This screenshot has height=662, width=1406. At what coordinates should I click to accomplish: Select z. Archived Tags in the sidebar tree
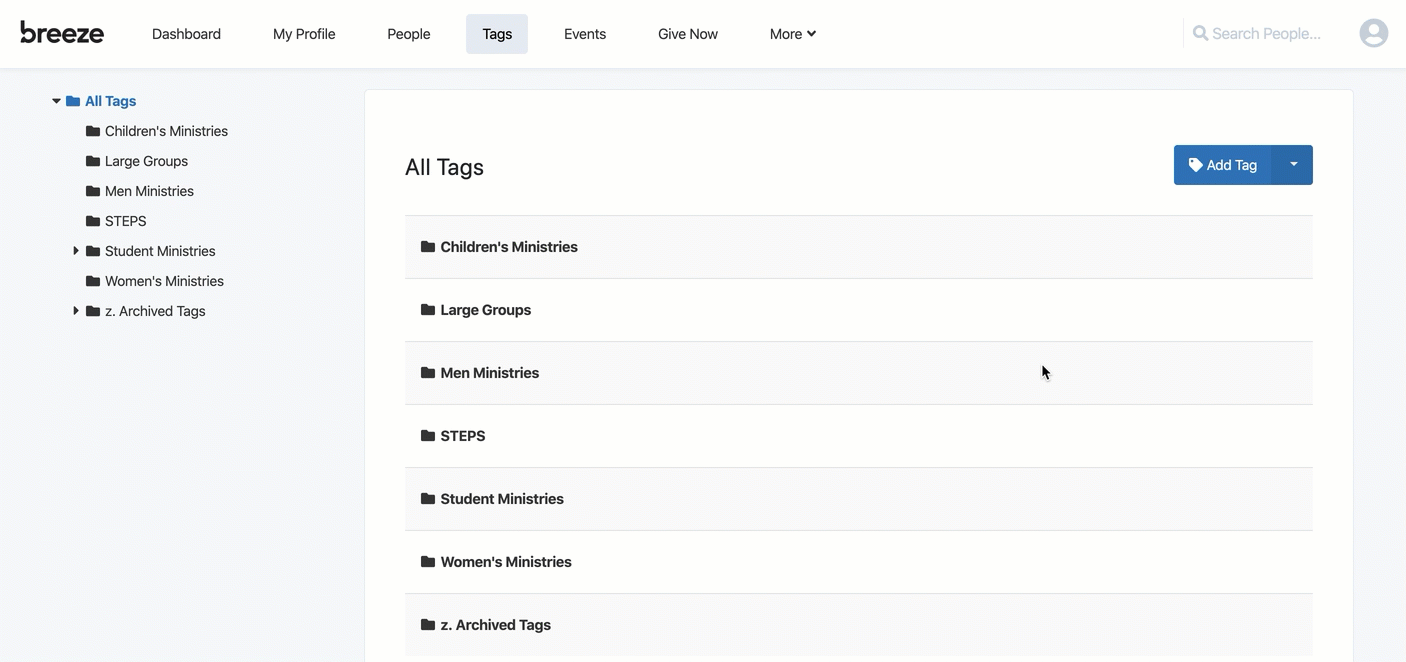155,311
